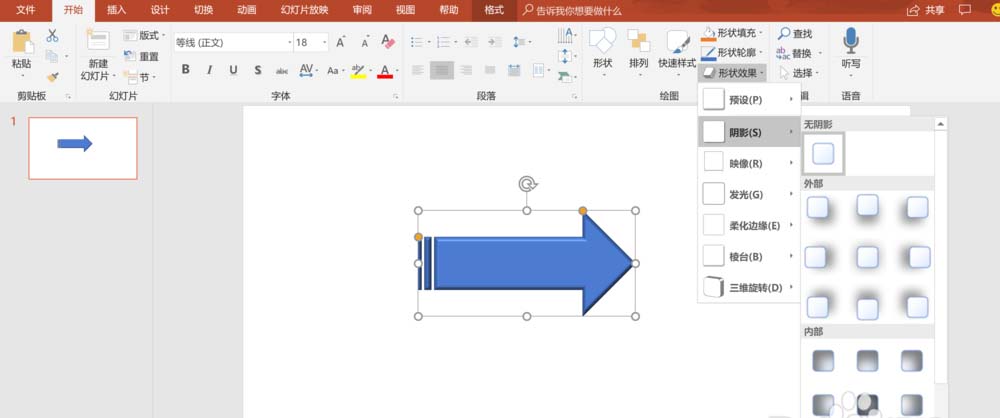Screen dimensions: 1000x418
Task: Switch to Insert (插入) tab
Action: pyautogui.click(x=117, y=10)
